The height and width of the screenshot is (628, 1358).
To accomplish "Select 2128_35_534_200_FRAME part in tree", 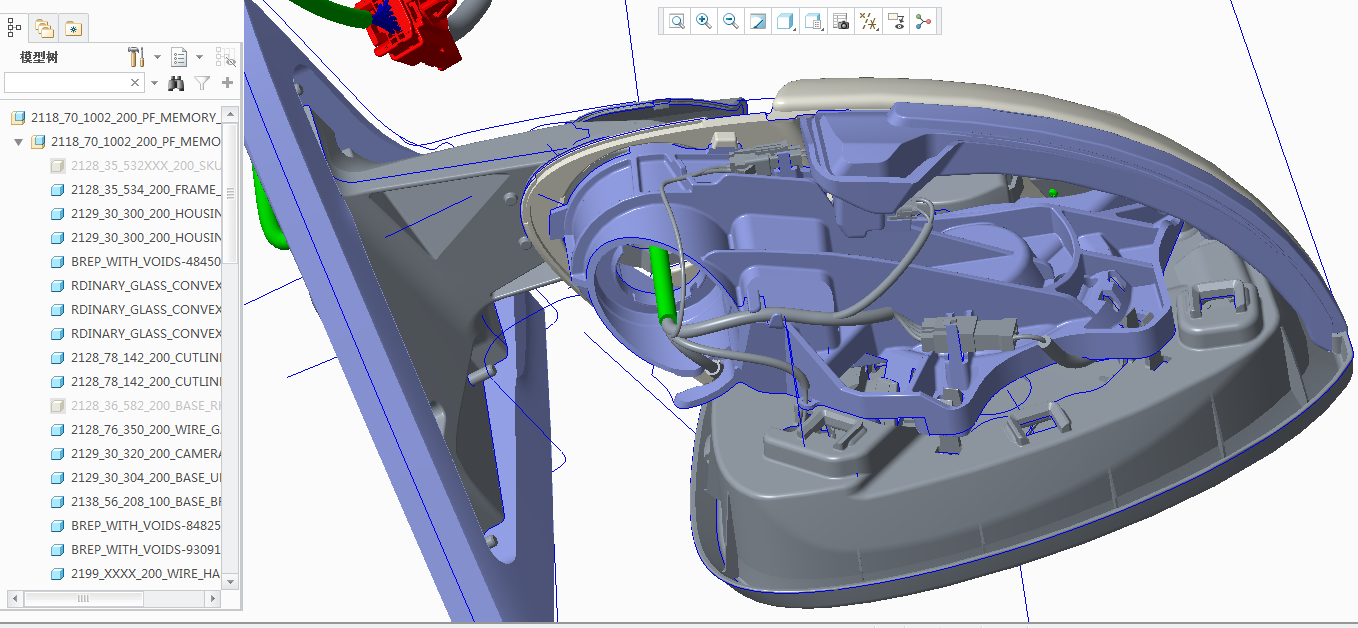I will point(136,190).
